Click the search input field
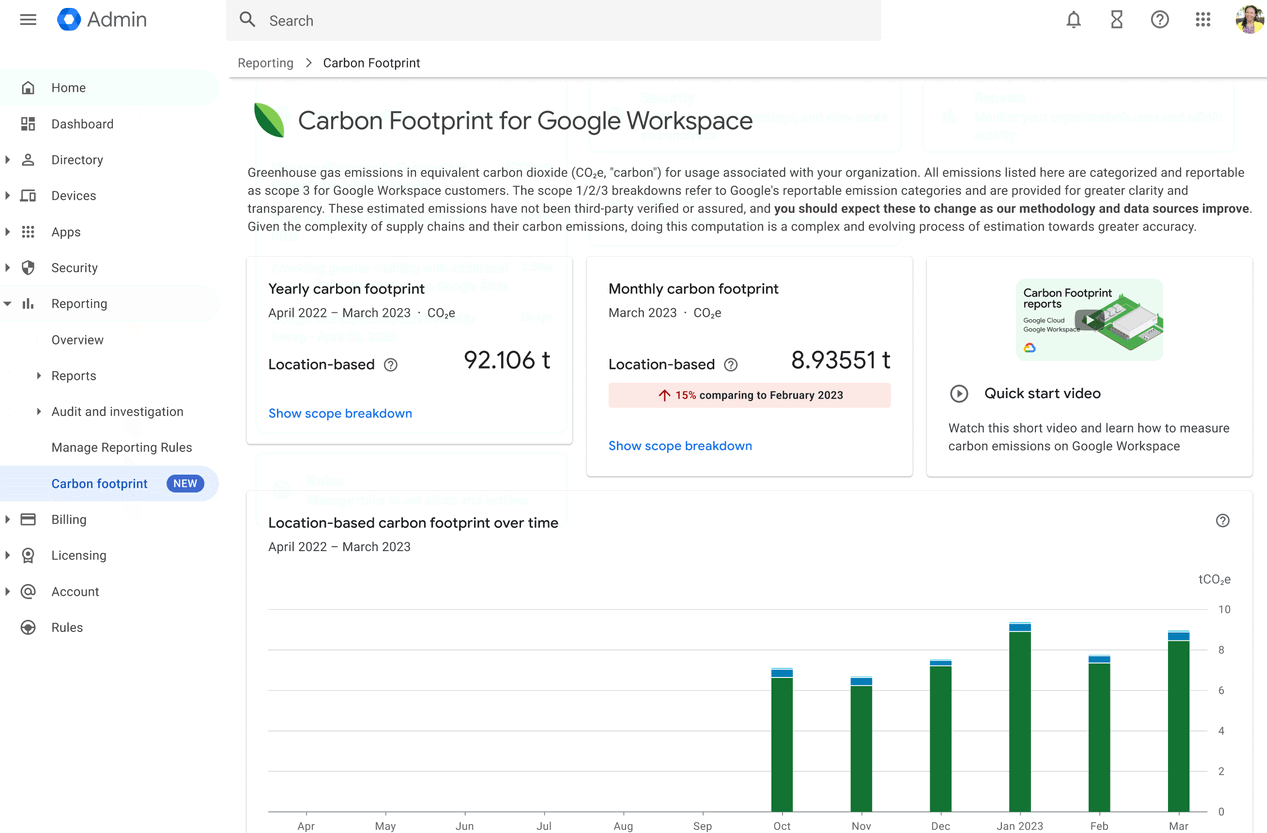The height and width of the screenshot is (833, 1267). pyautogui.click(x=554, y=20)
